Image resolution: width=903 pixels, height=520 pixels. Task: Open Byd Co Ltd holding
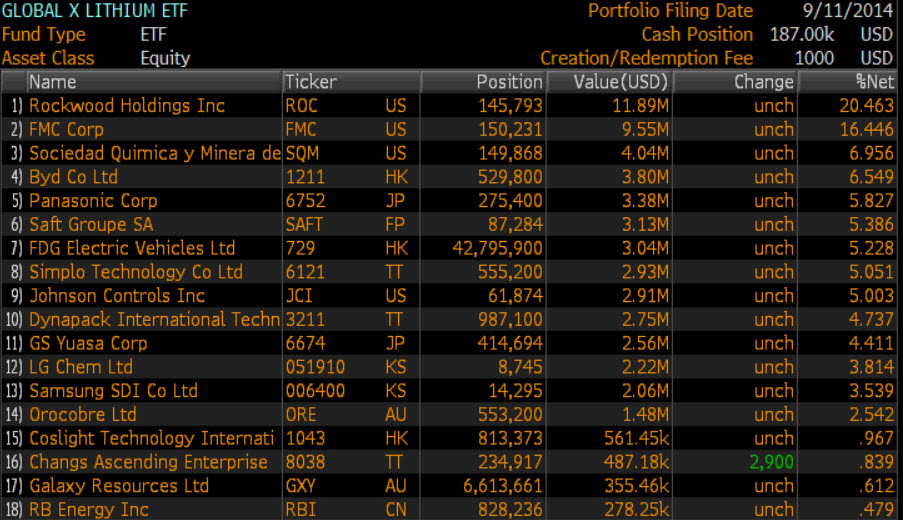(73, 177)
